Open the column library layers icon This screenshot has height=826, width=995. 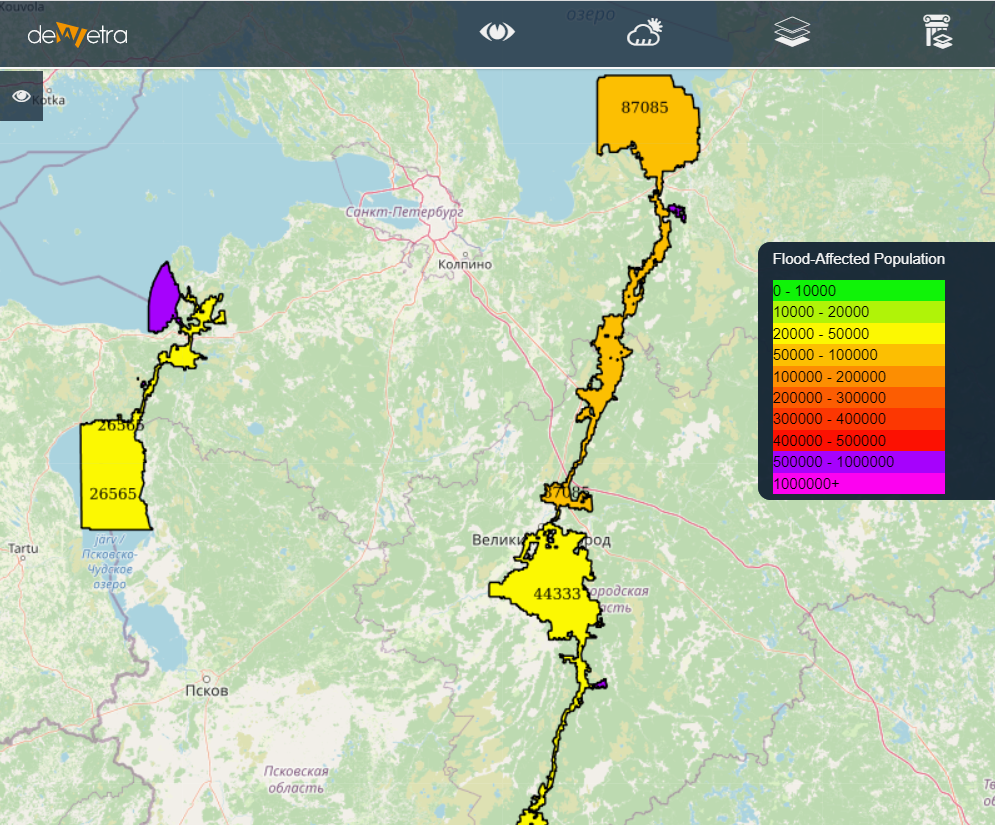click(938, 33)
